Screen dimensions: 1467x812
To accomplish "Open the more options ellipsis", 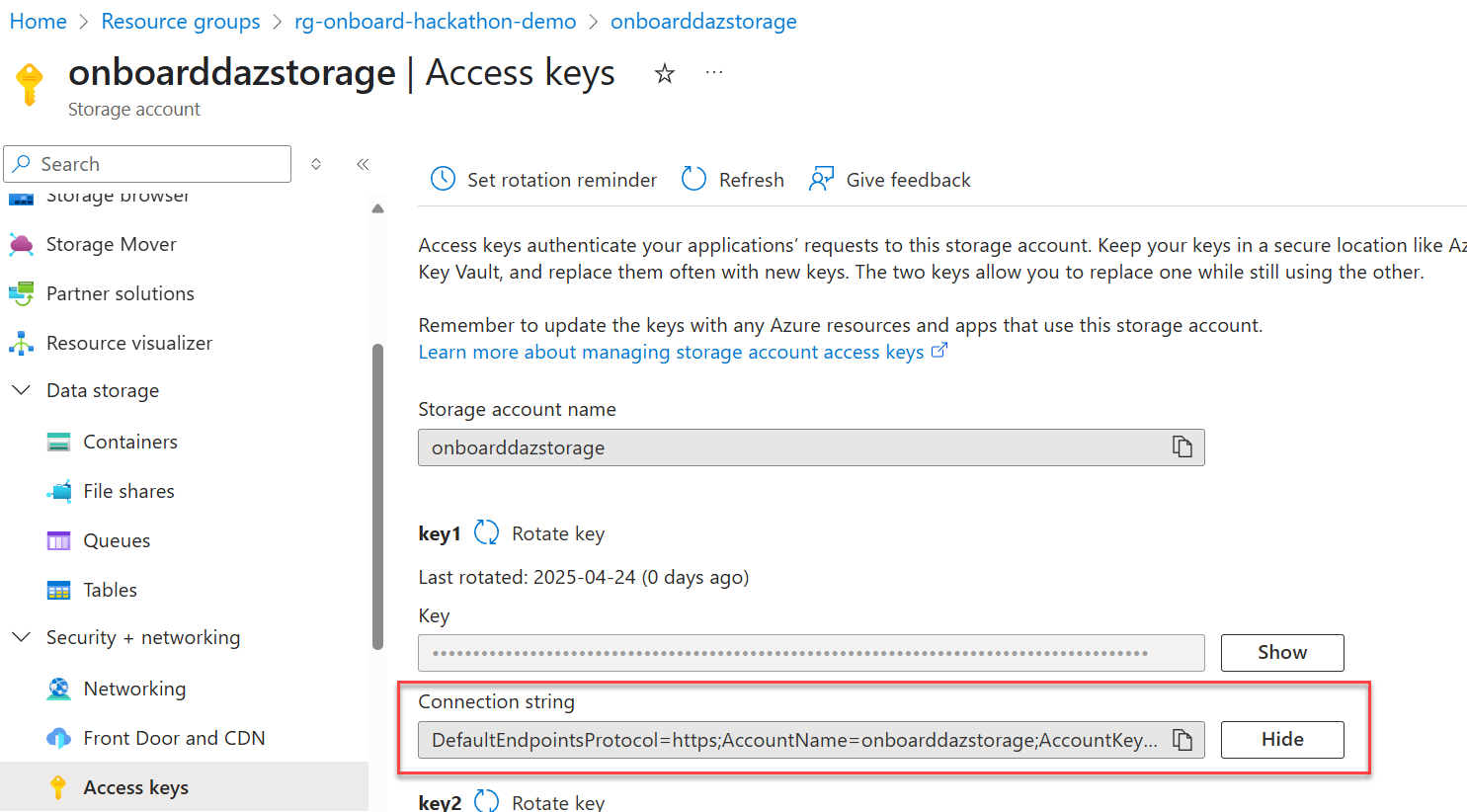I will click(x=714, y=72).
